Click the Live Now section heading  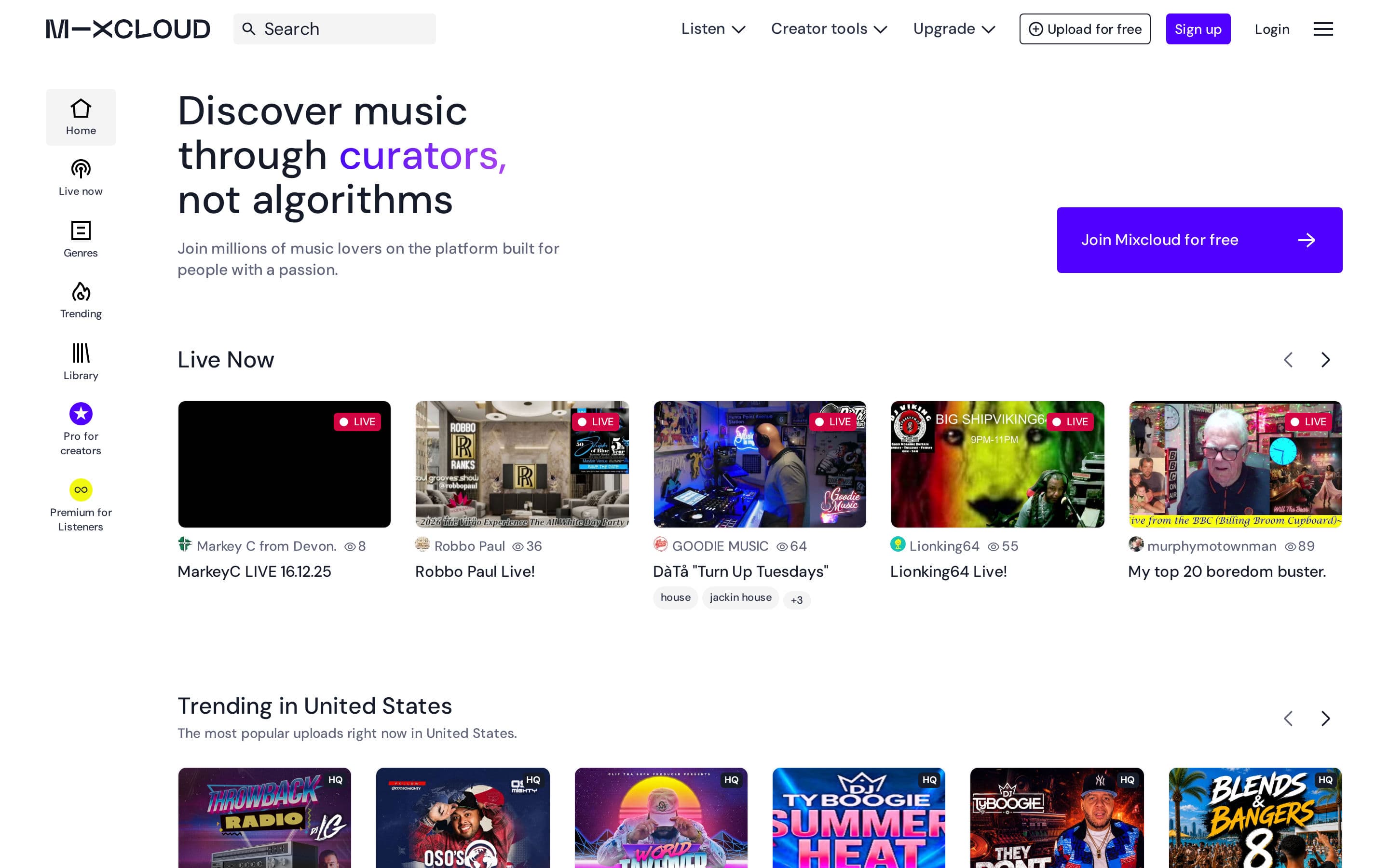tap(226, 360)
